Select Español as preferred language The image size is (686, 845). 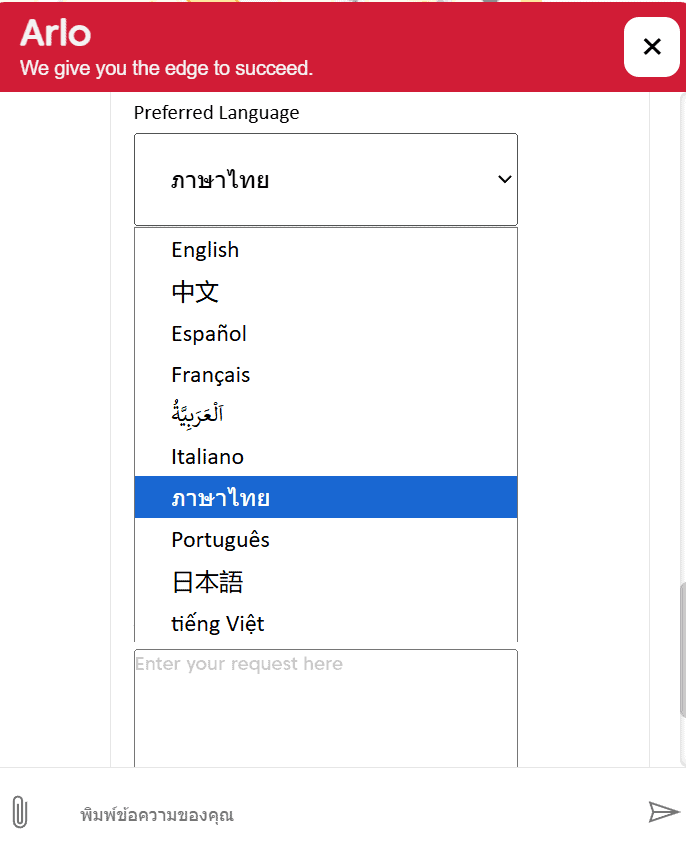click(209, 334)
